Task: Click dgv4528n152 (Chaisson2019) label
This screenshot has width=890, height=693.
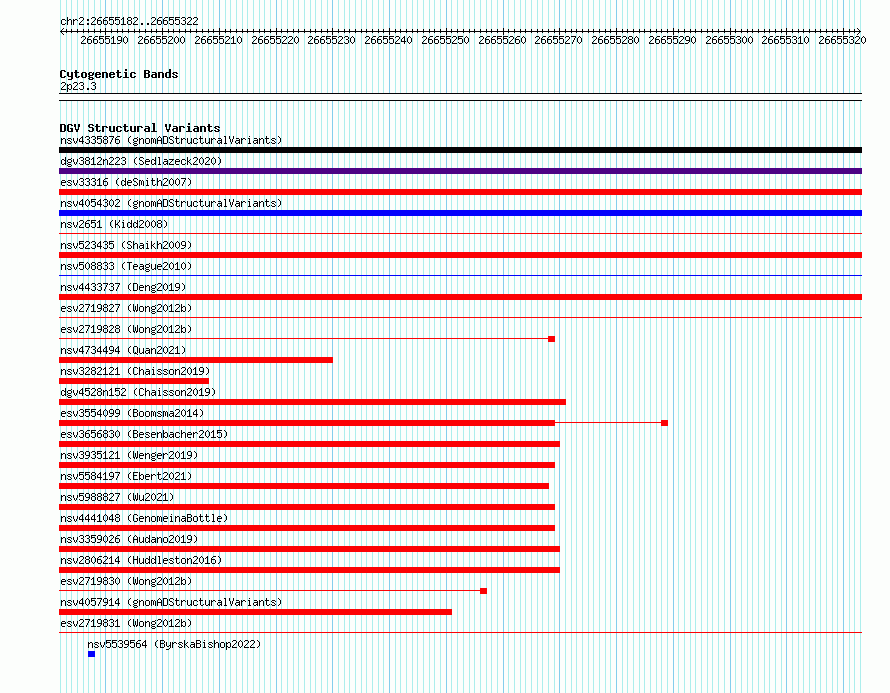Action: click(x=138, y=392)
